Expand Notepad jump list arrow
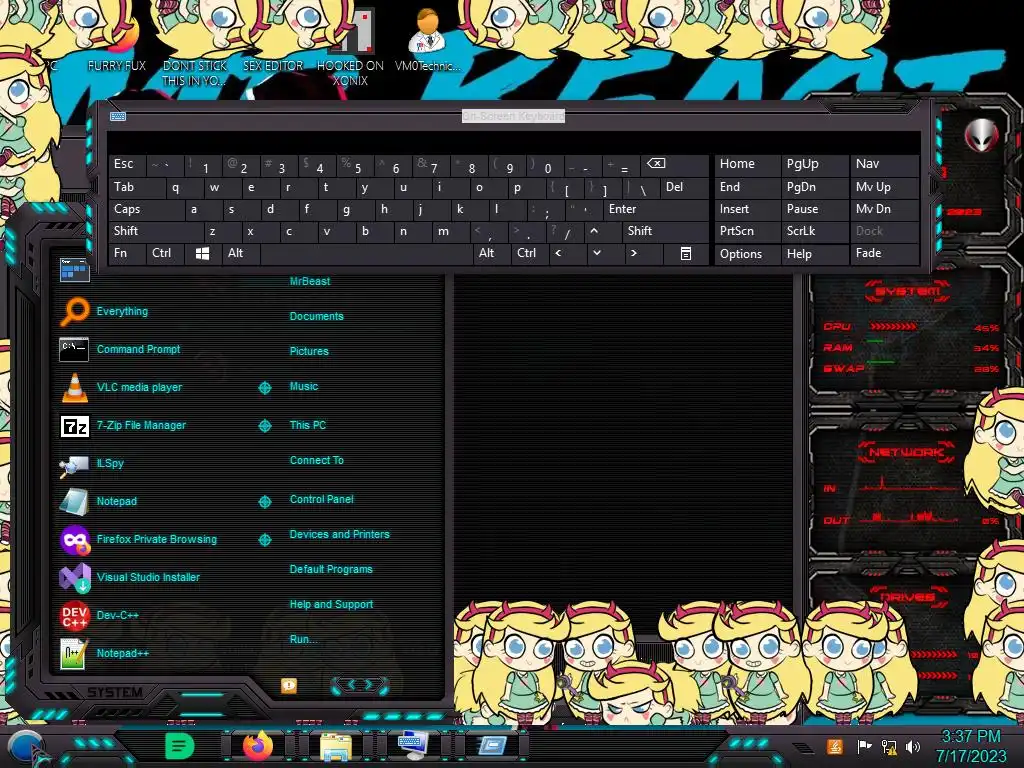The width and height of the screenshot is (1024, 768). 264,502
